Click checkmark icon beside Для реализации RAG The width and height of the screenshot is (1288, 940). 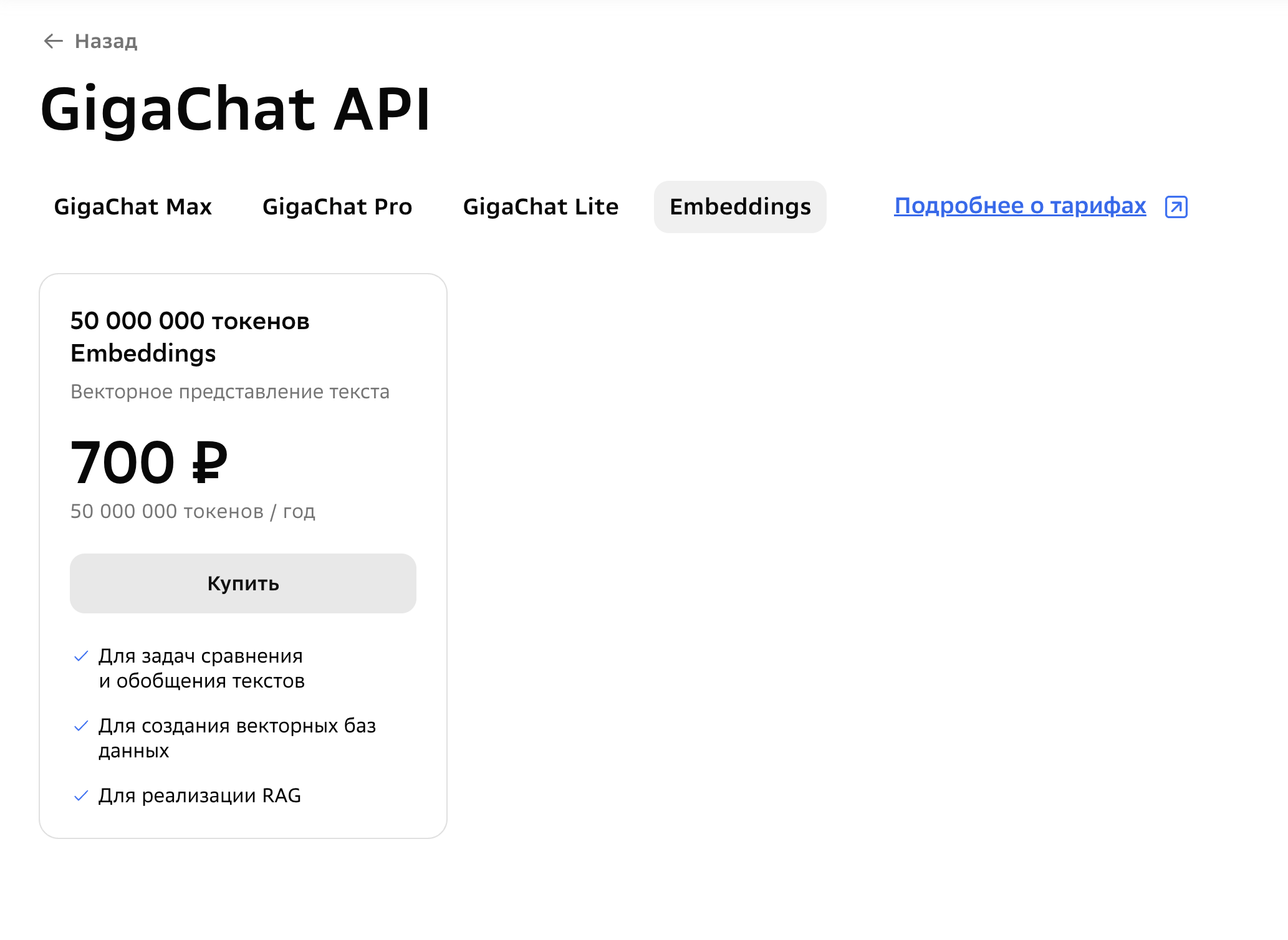tap(81, 796)
